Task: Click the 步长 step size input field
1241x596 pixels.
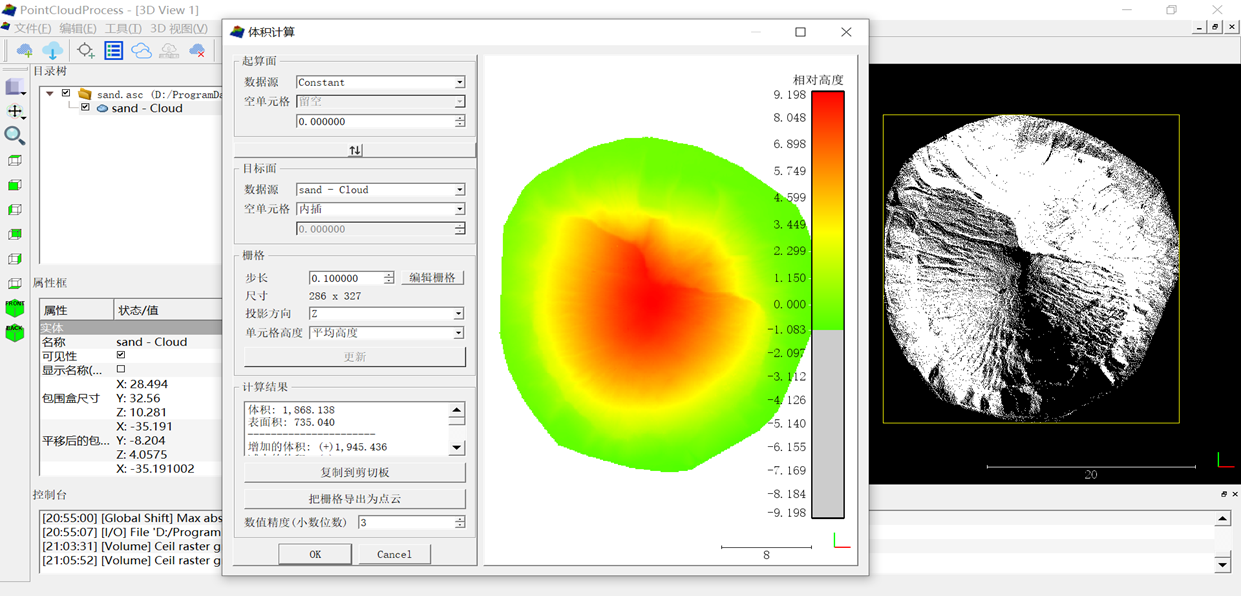Action: coord(345,278)
